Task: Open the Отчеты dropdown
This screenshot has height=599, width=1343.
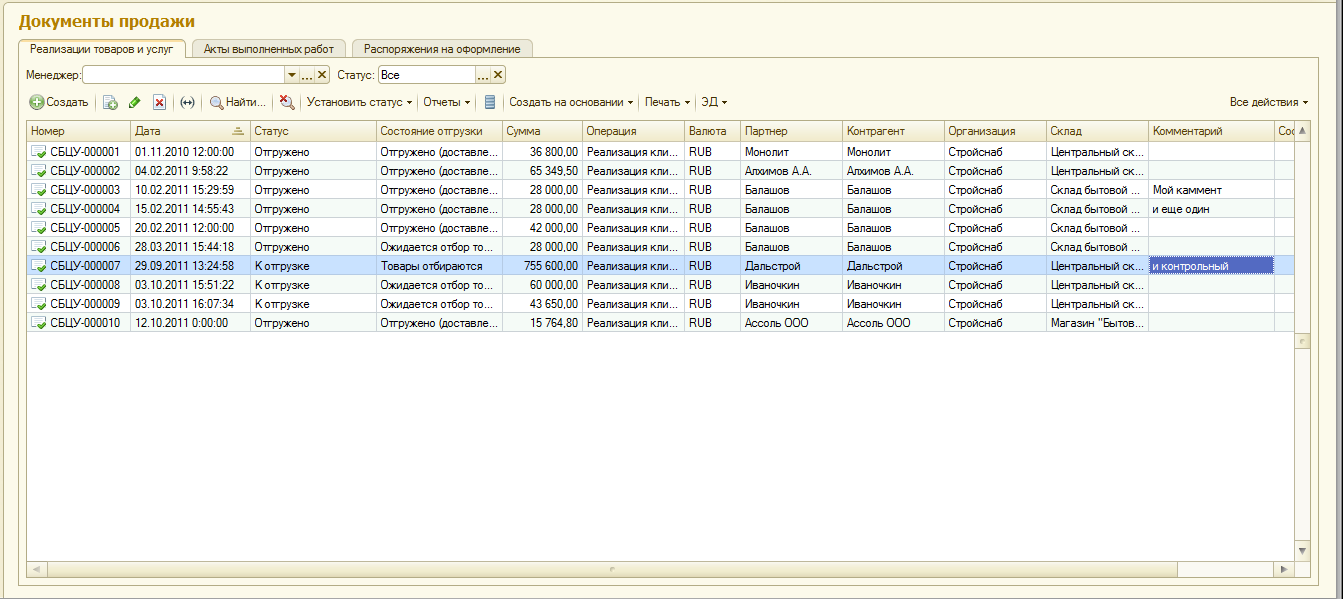Action: click(x=447, y=102)
